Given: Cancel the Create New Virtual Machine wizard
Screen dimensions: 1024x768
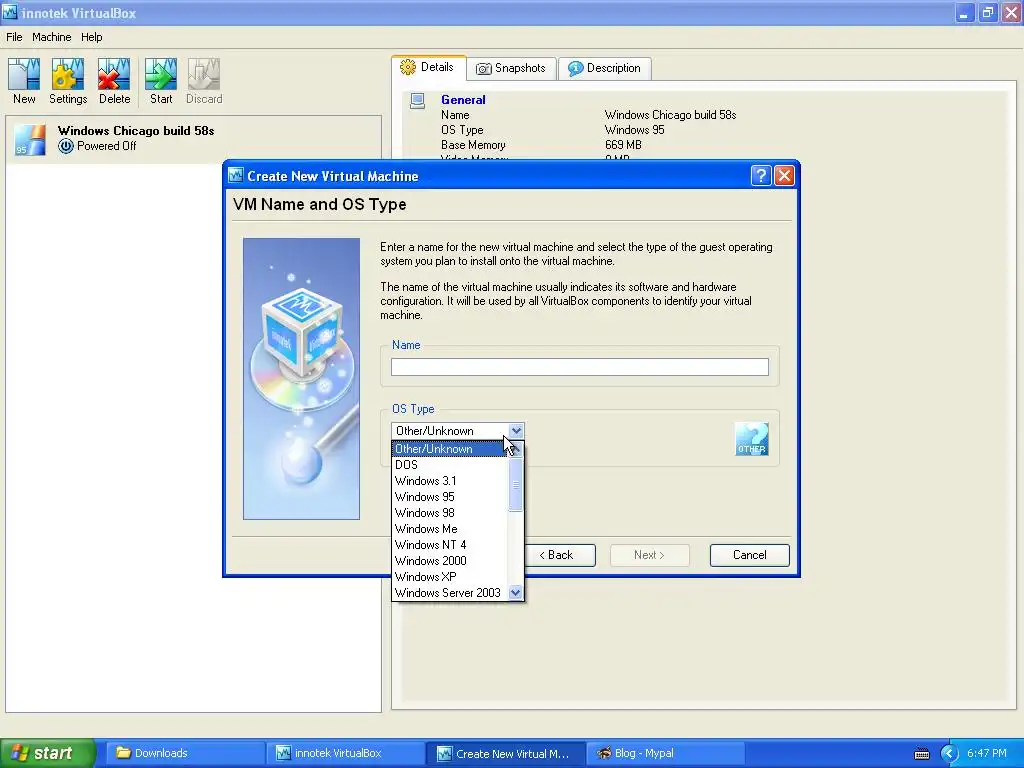Looking at the screenshot, I should pos(749,555).
